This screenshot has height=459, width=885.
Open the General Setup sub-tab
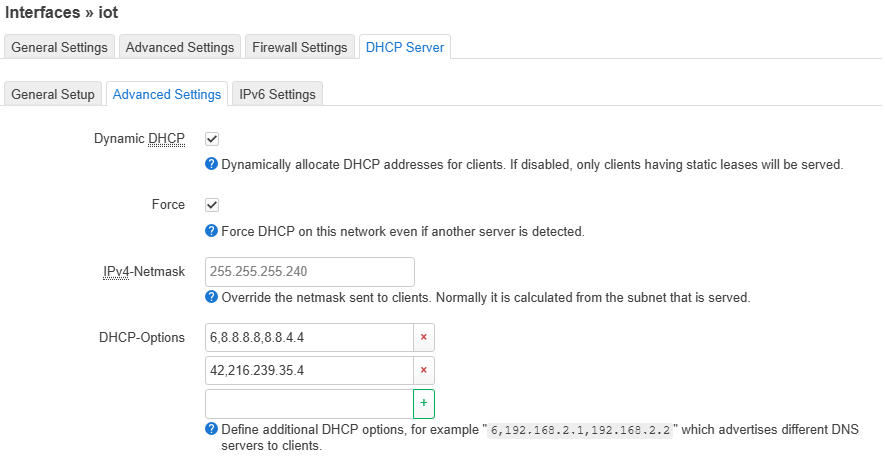53,94
